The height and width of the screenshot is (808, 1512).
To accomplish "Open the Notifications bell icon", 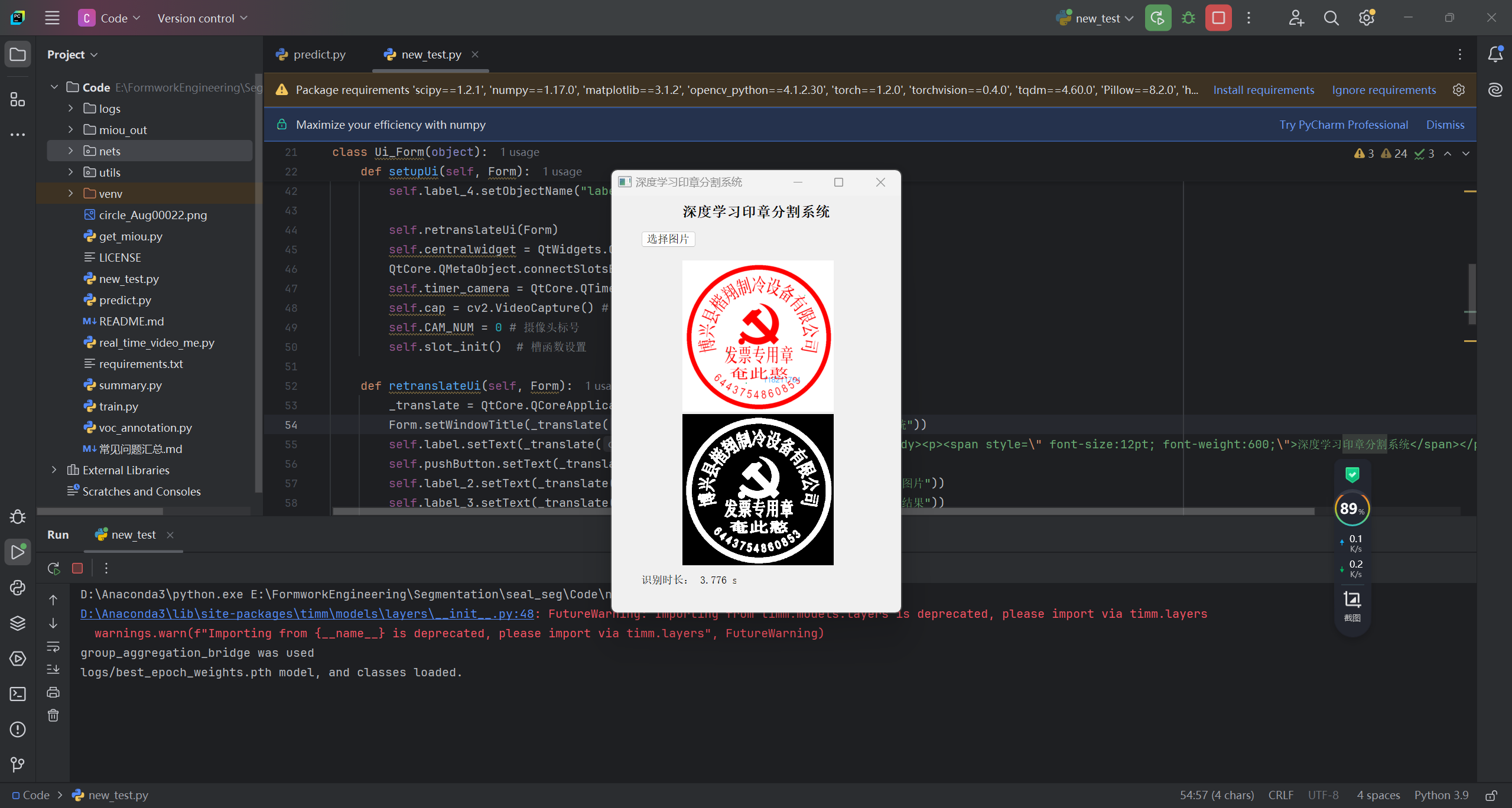I will coord(1495,54).
